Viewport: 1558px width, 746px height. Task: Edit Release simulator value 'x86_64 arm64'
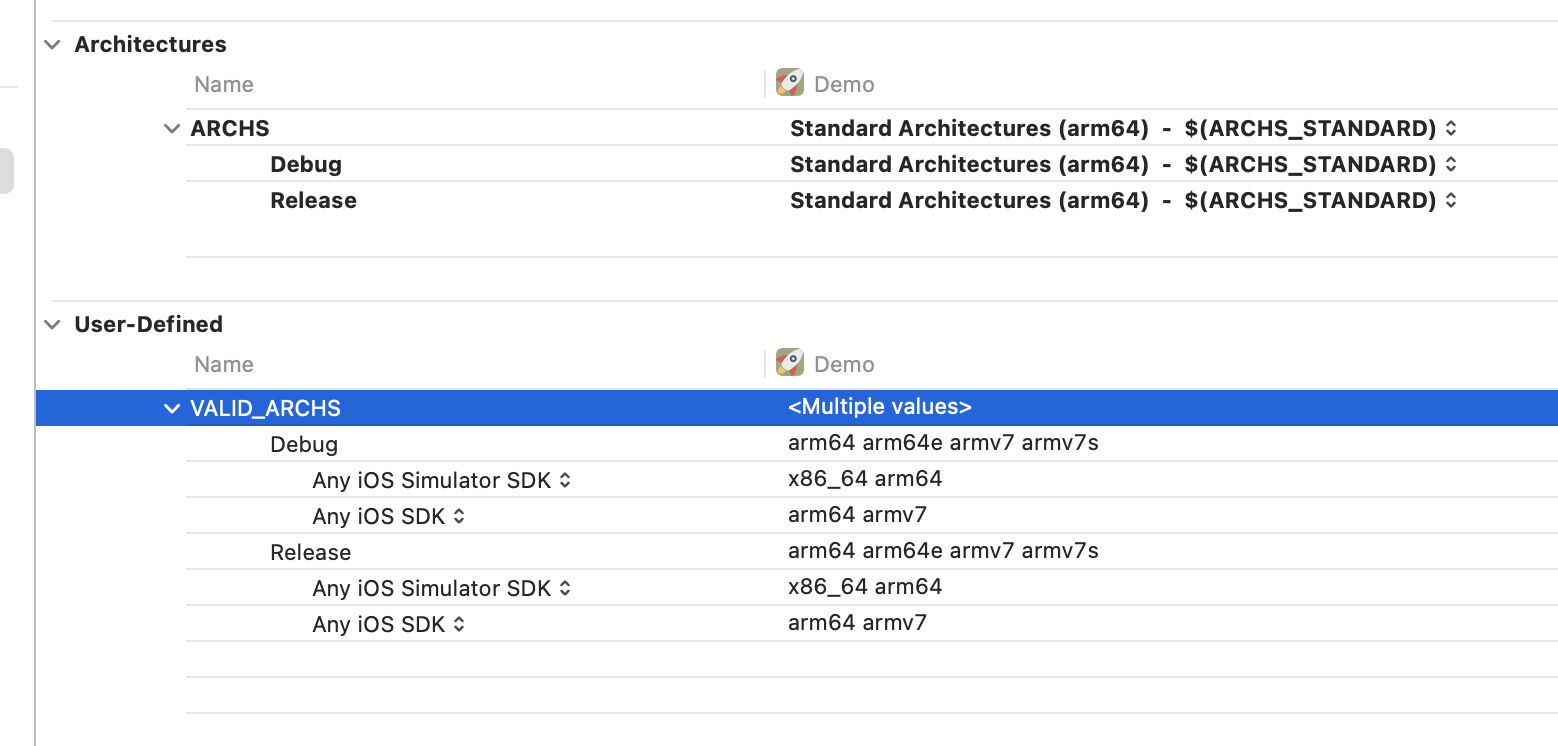click(x=865, y=587)
